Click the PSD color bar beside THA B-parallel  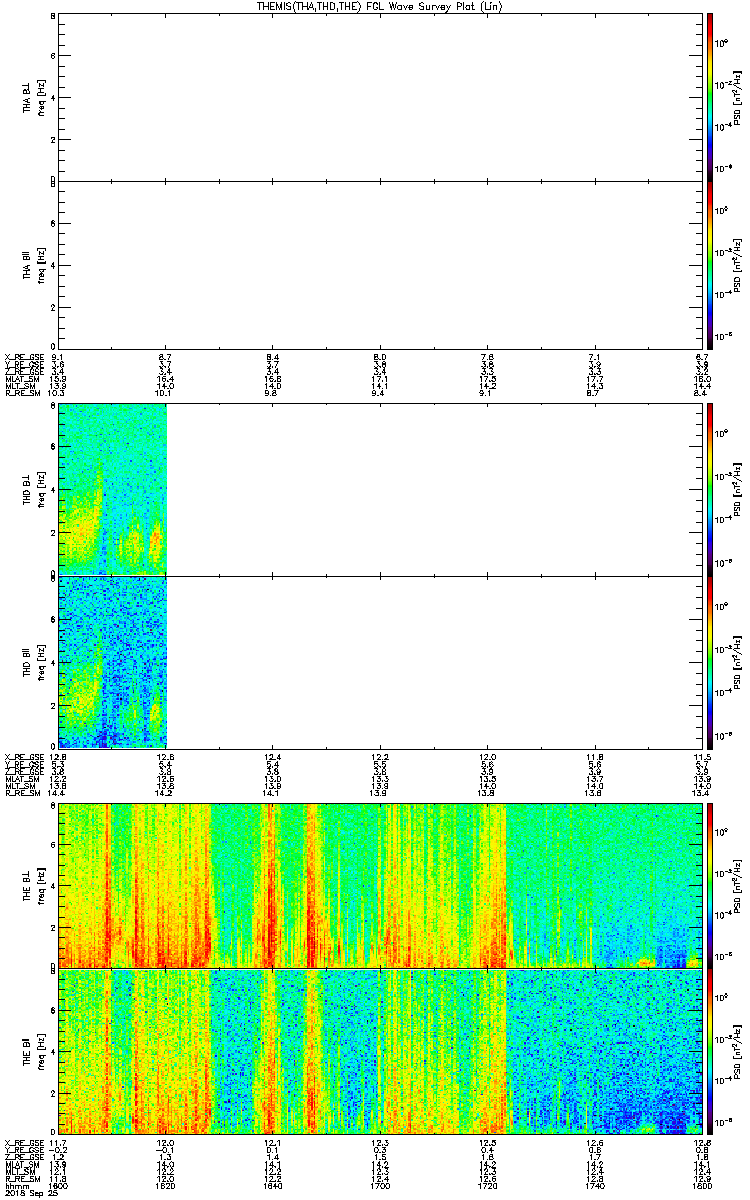point(710,263)
